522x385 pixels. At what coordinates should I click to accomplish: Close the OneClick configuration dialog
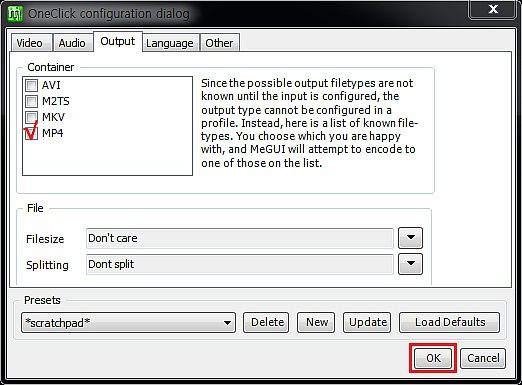[x=493, y=9]
